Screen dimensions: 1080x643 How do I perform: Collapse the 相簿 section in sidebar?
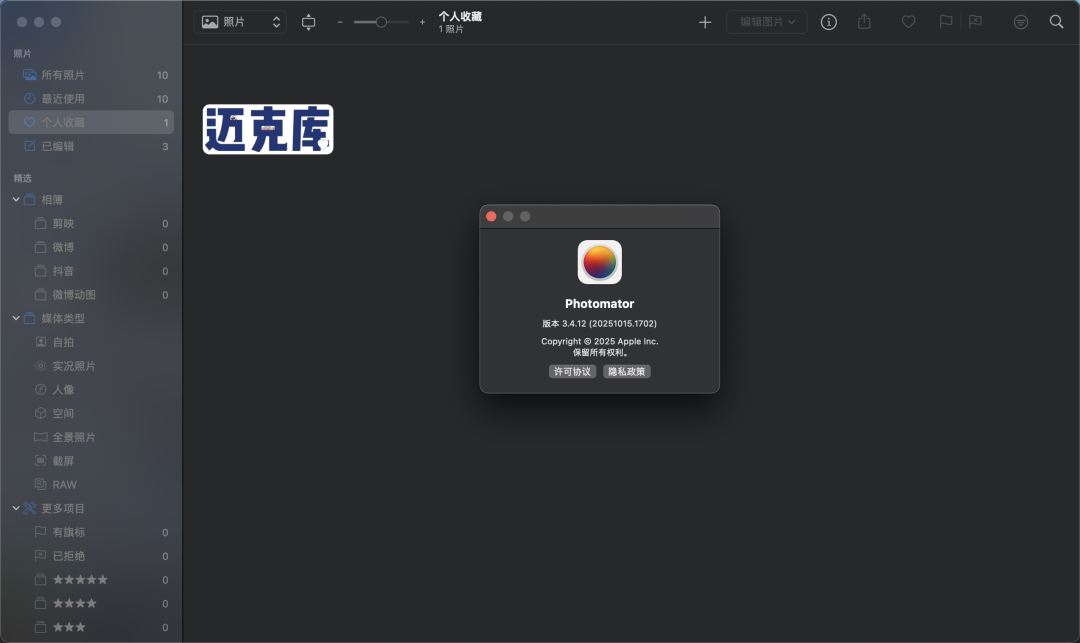16,200
